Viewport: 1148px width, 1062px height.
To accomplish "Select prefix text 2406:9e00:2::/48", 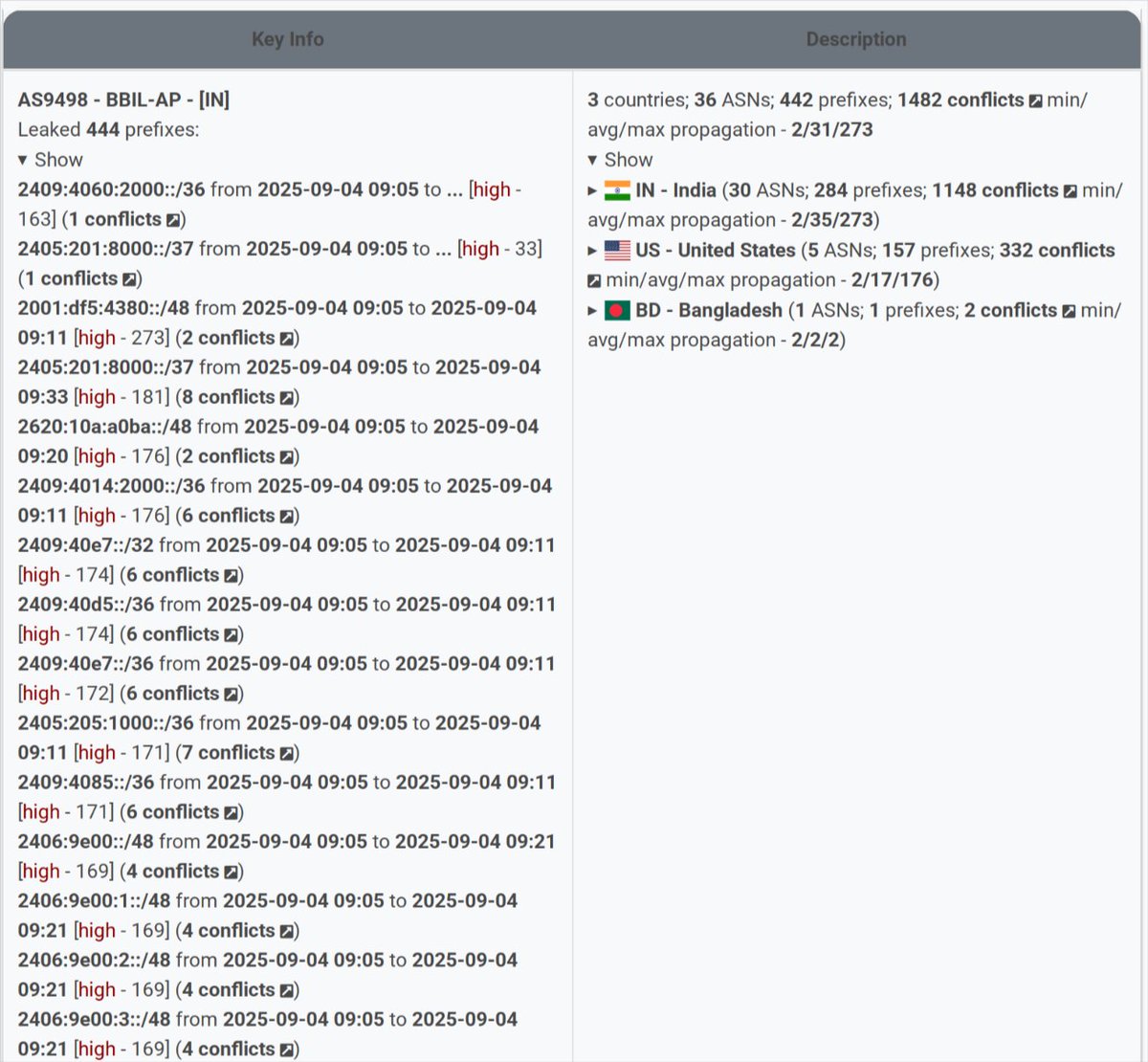I will coord(94,961).
